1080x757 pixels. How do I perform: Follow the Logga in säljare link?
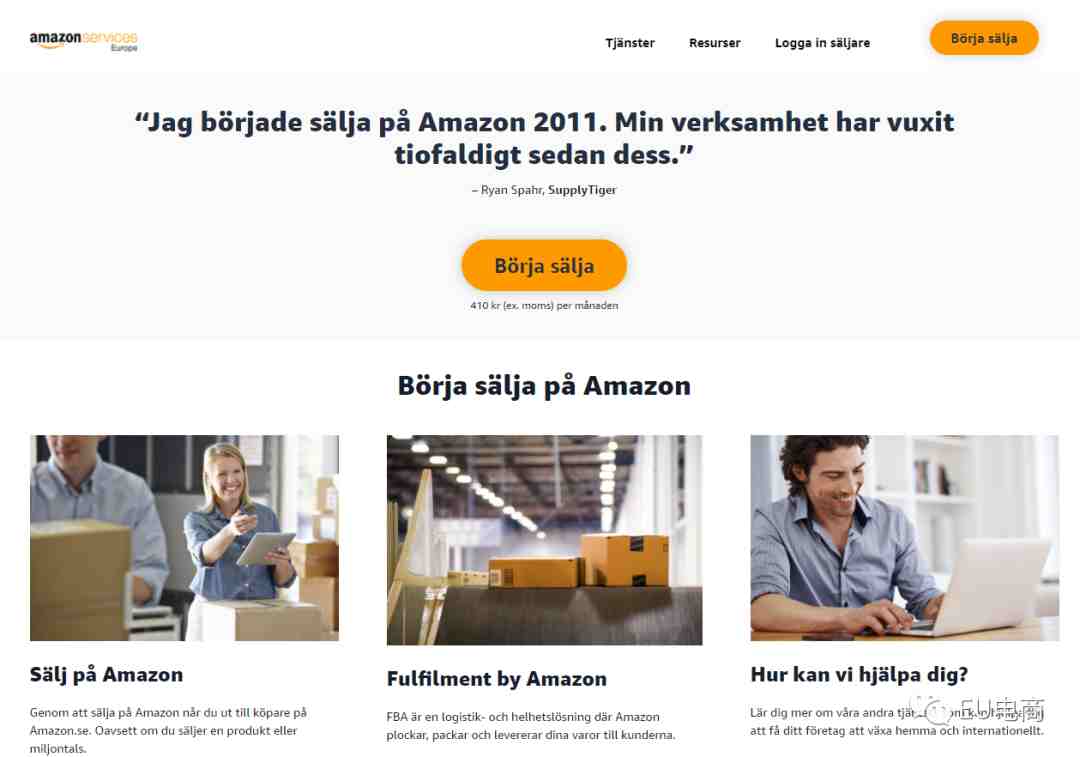[822, 43]
